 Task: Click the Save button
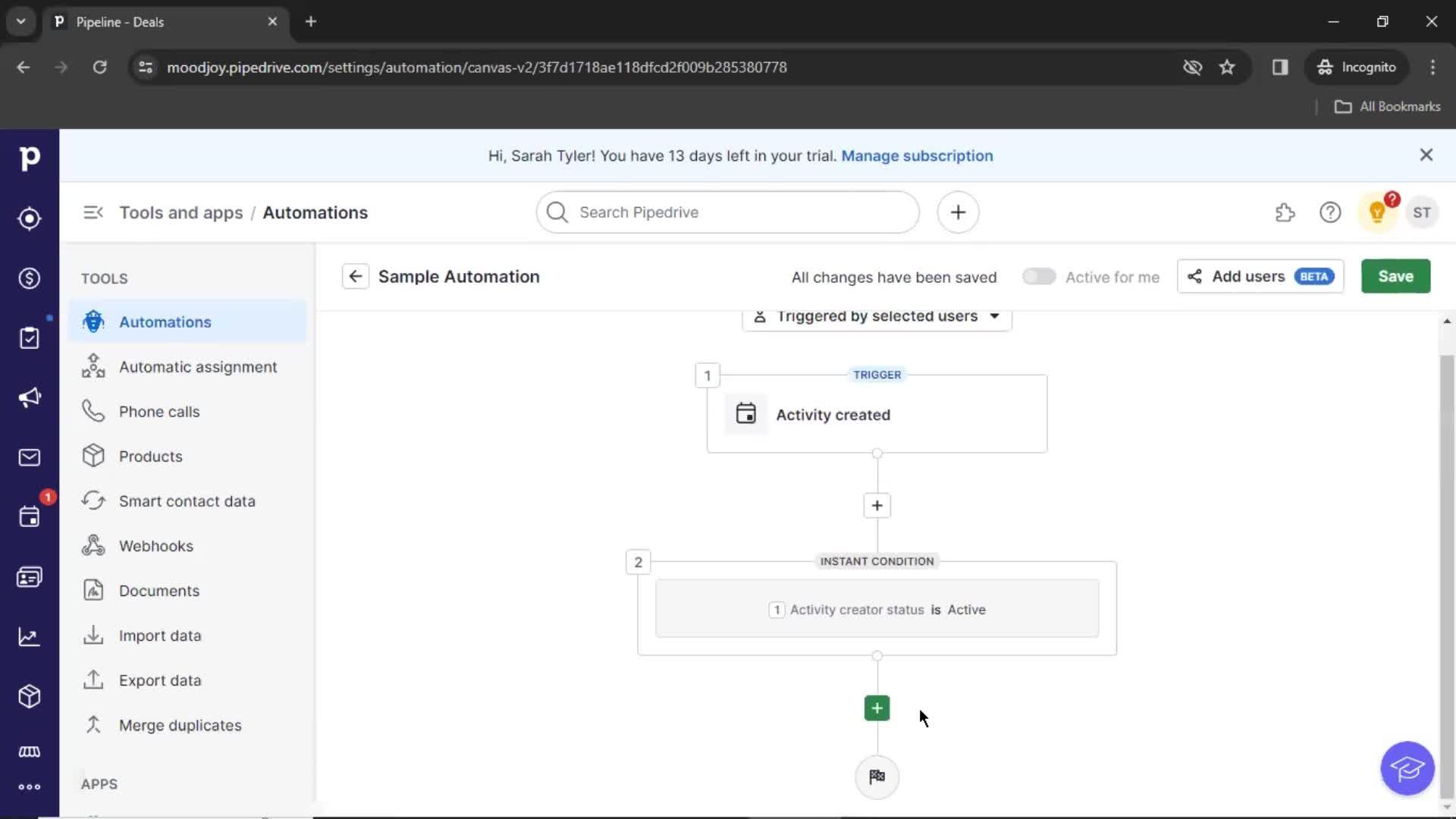(x=1396, y=276)
